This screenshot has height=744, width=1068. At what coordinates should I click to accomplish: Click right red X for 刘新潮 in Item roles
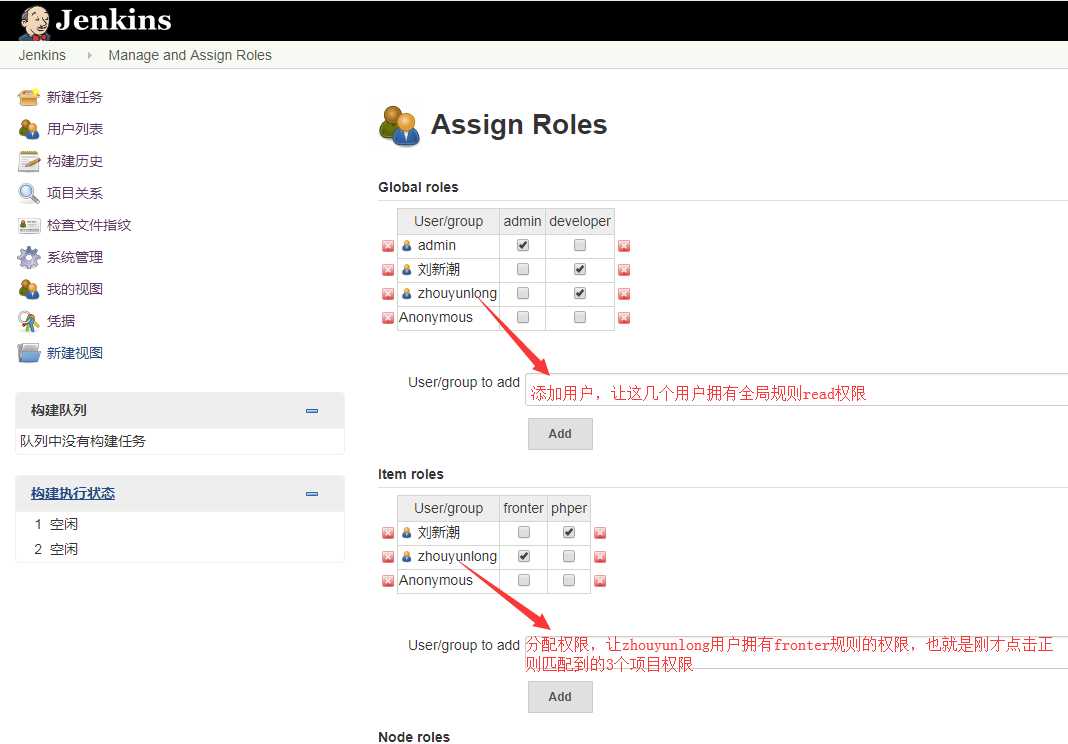[600, 533]
